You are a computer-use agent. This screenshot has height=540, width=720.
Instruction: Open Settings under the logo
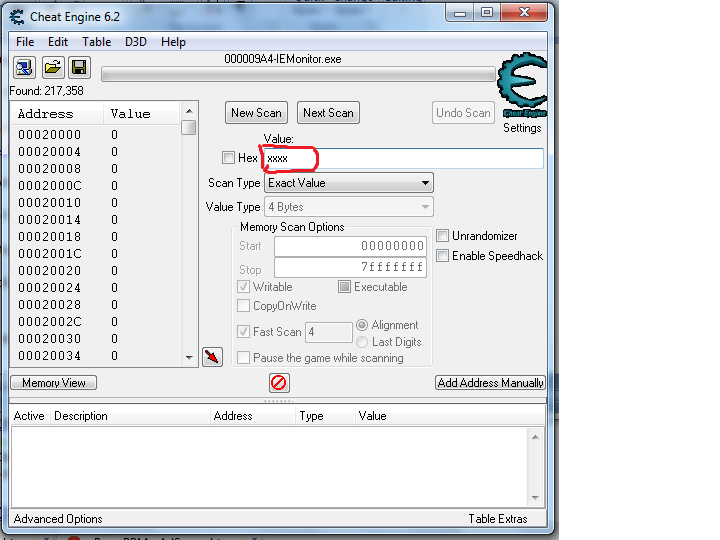coord(522,128)
